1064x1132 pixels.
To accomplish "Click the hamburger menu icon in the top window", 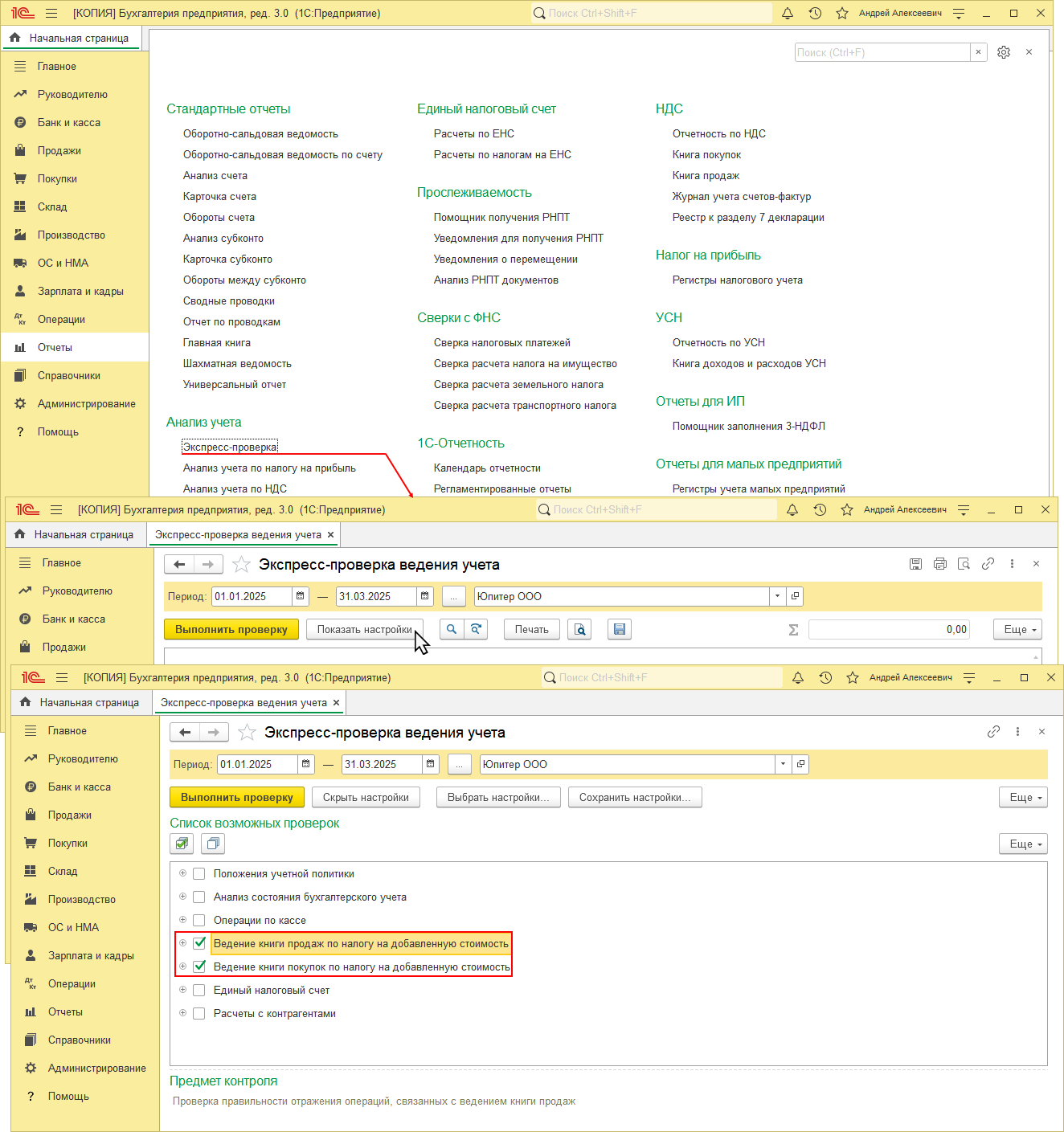I will tap(51, 14).
